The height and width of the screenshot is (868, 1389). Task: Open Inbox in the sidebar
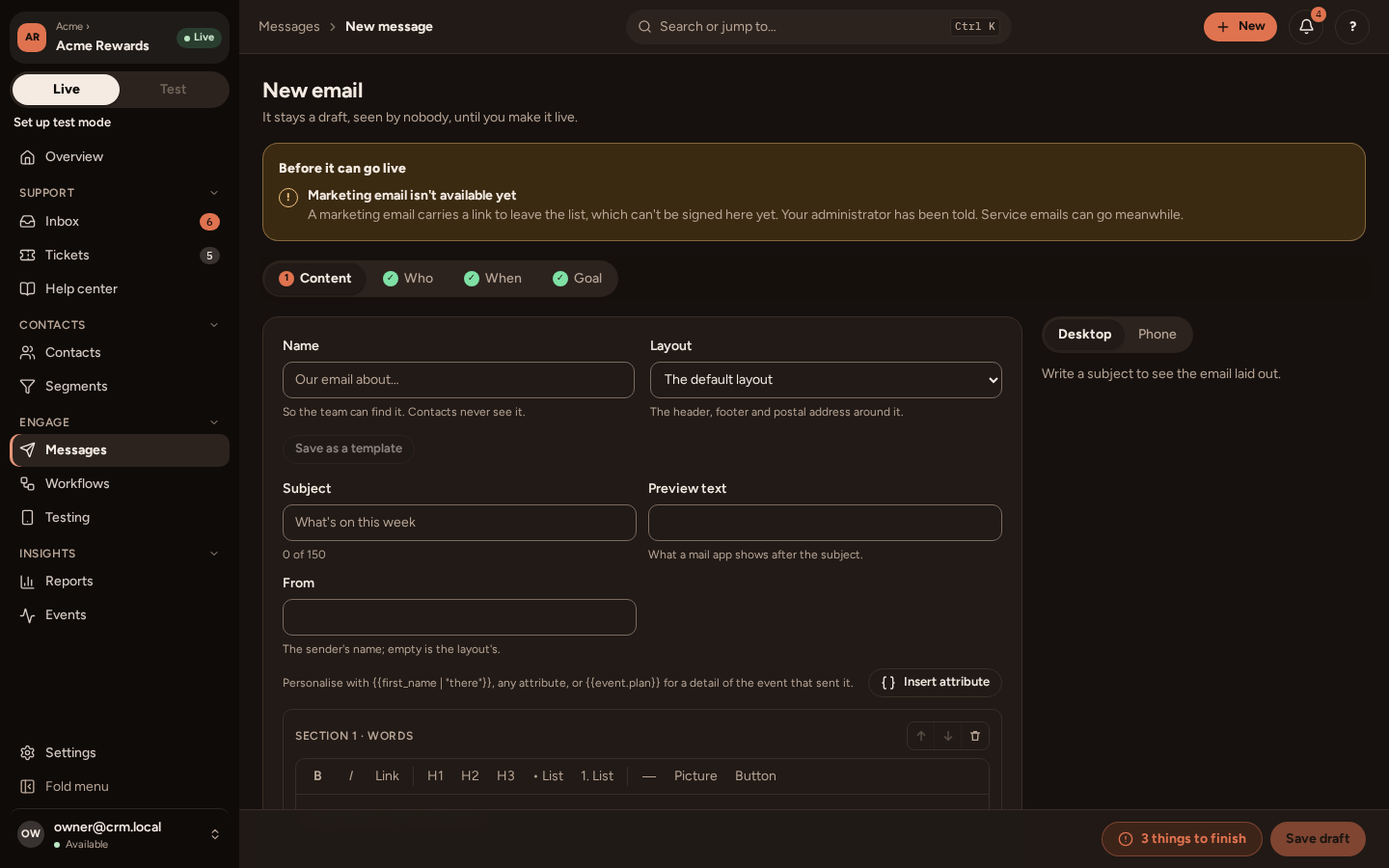120,222
